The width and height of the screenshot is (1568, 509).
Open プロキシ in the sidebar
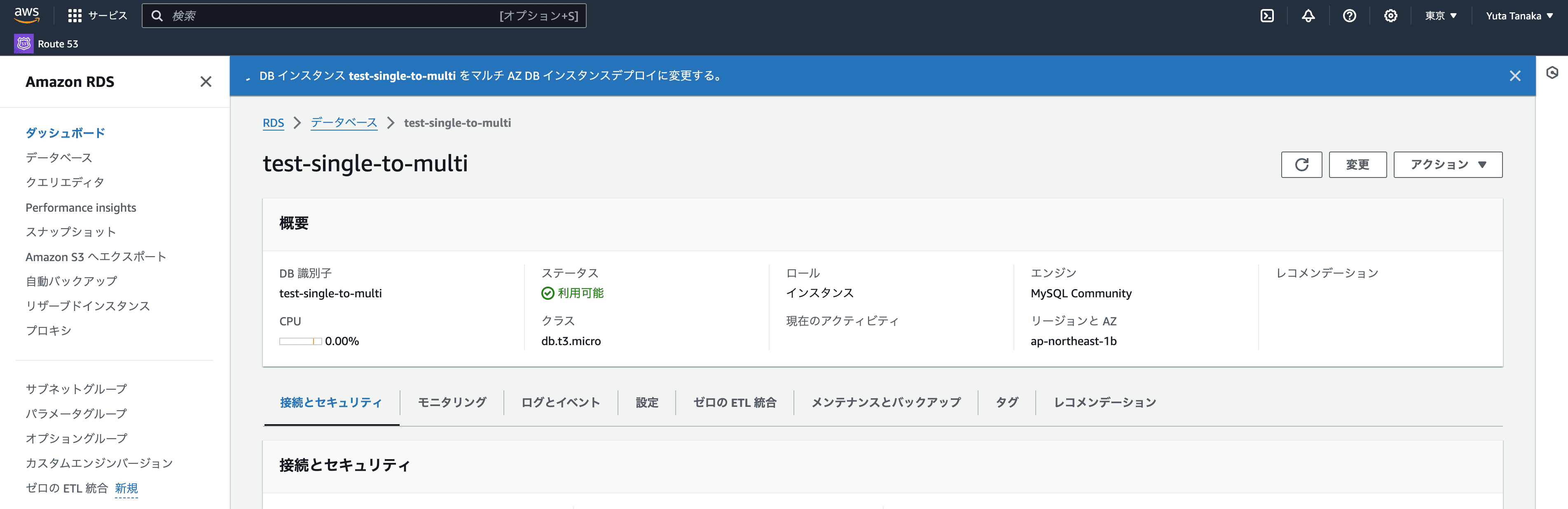coord(49,331)
